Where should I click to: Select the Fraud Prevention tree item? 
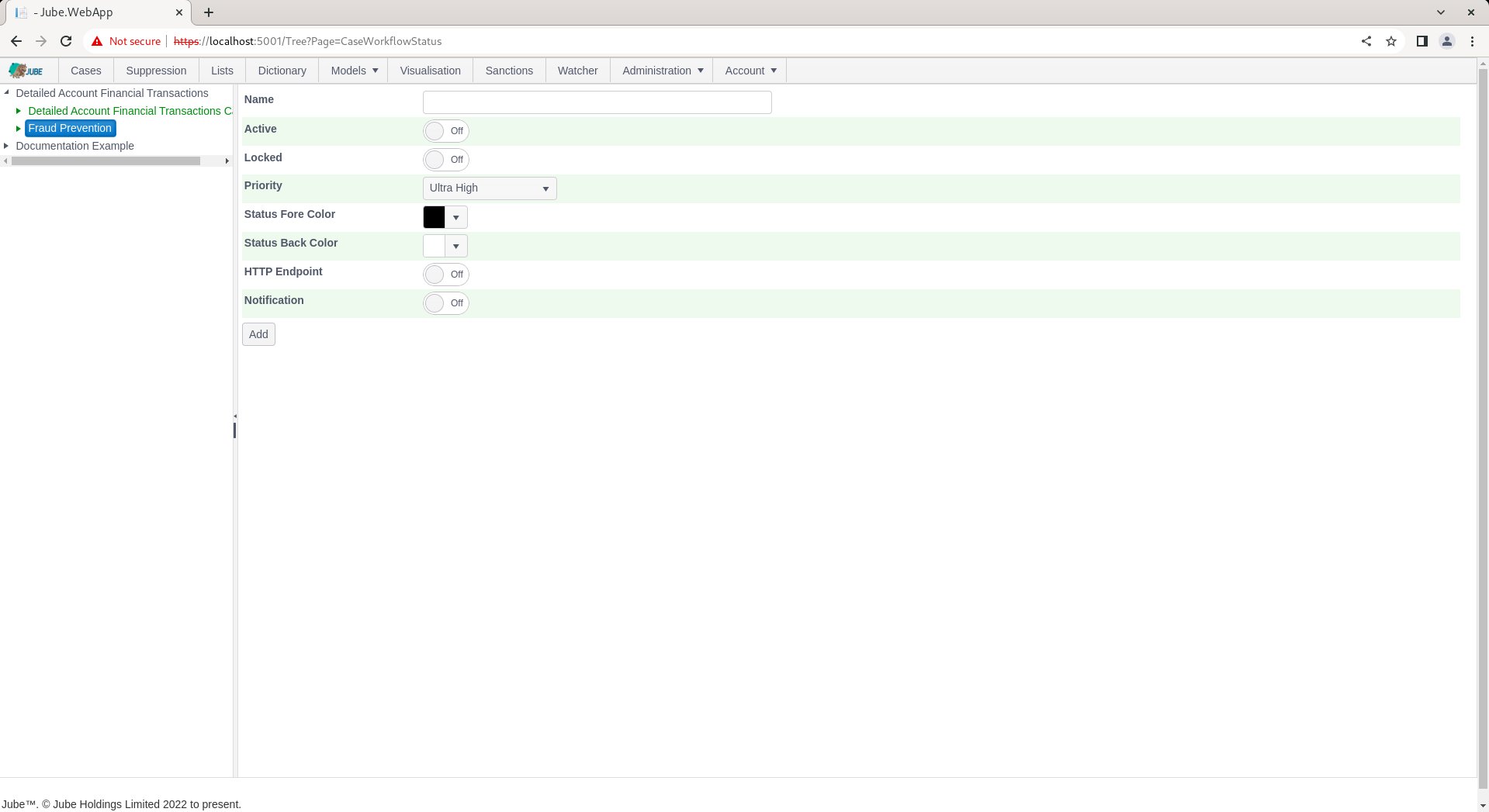click(x=70, y=129)
